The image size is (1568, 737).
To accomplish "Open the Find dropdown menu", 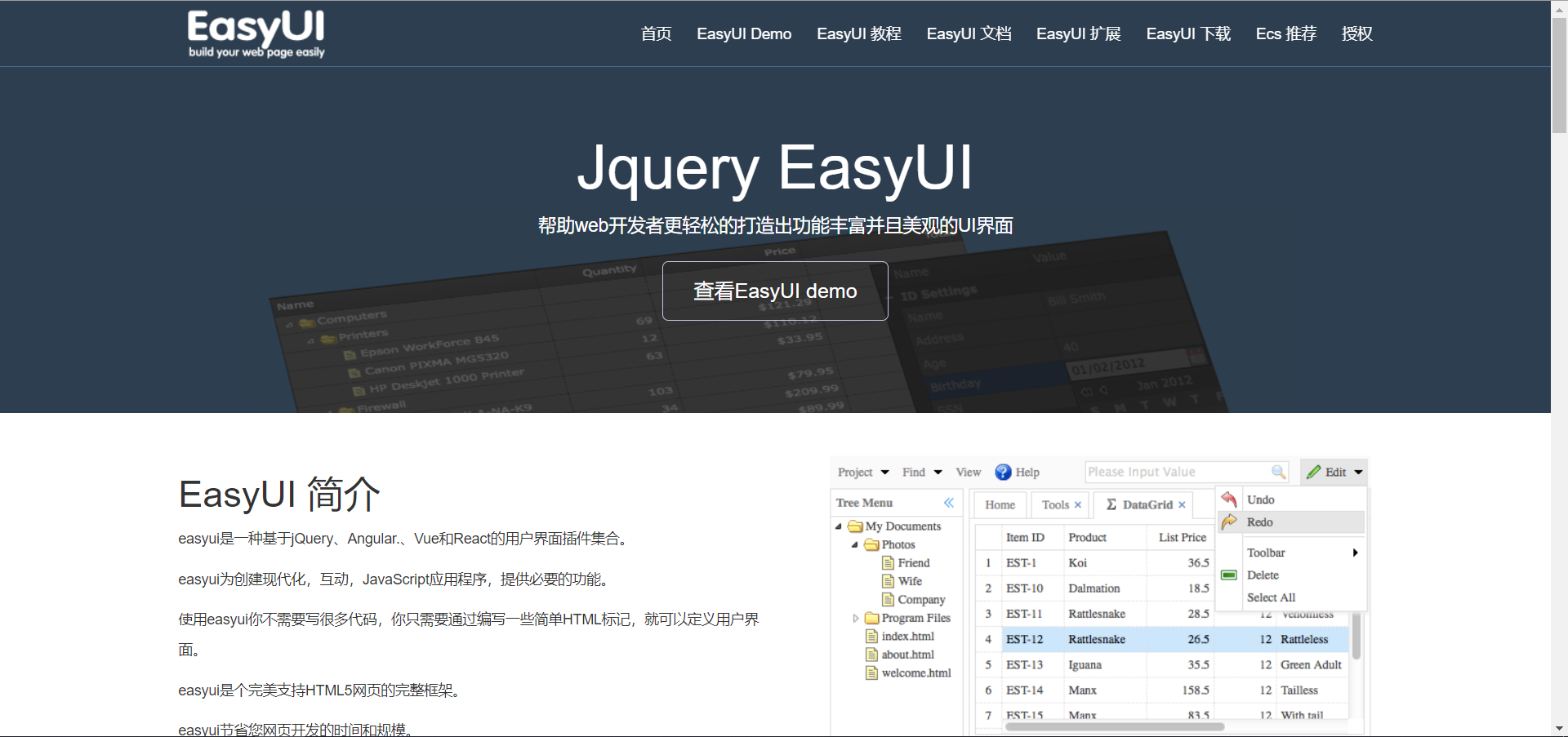I will 922,472.
